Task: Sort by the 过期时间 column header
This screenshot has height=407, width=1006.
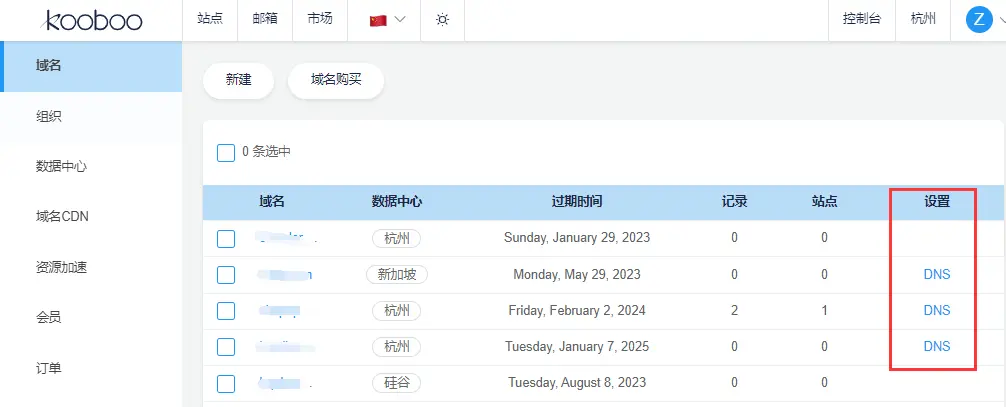Action: 577,201
